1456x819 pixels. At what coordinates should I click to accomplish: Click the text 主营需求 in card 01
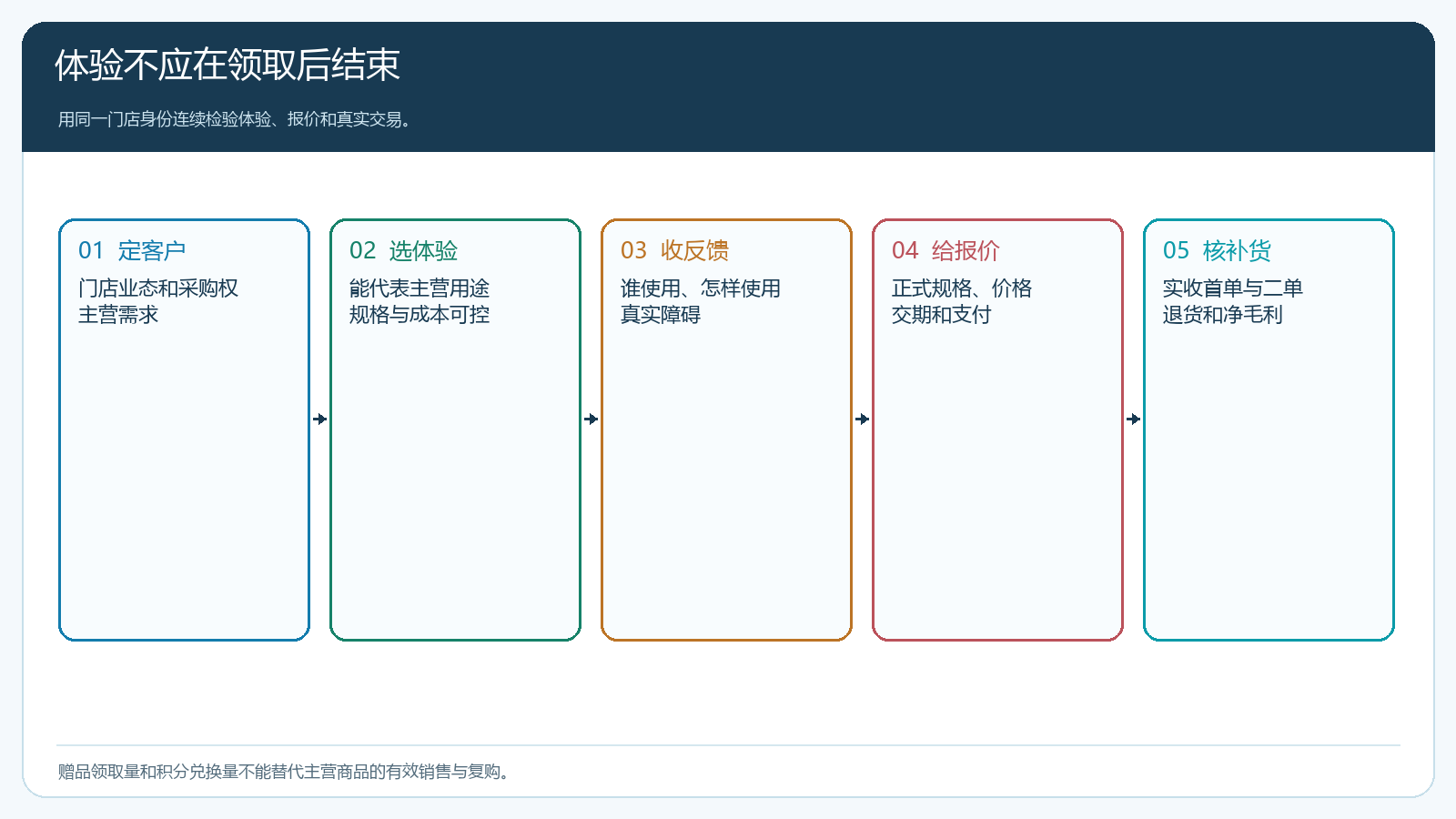118,315
